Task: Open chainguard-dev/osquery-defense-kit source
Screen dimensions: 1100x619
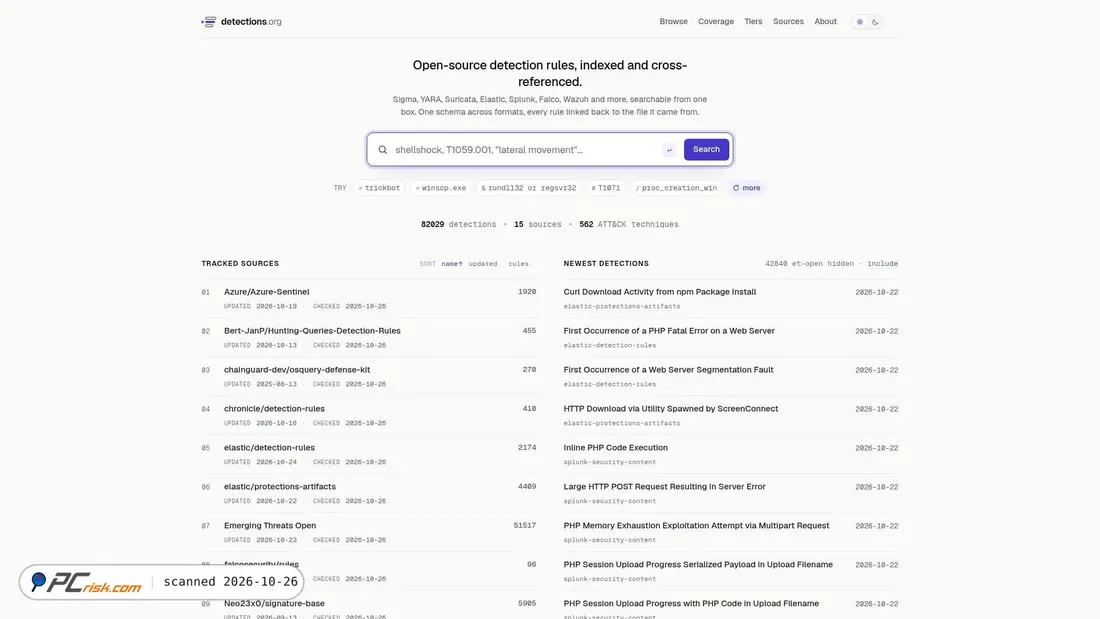Action: pyautogui.click(x=297, y=370)
